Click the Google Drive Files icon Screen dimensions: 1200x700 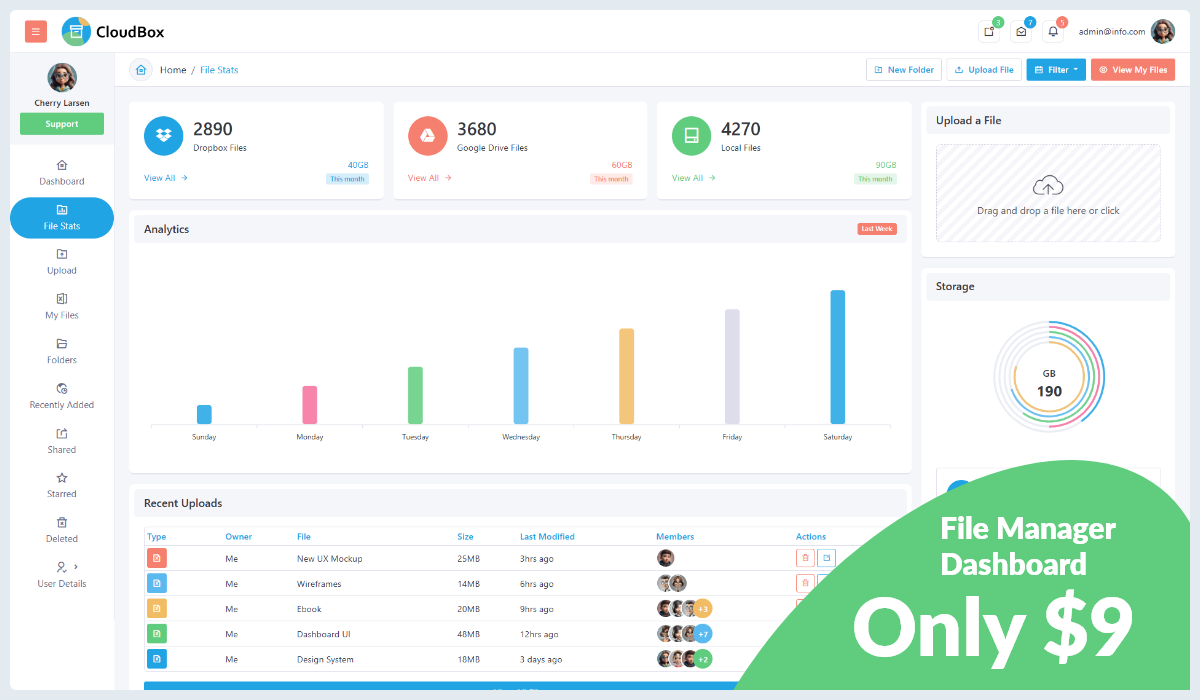(426, 135)
